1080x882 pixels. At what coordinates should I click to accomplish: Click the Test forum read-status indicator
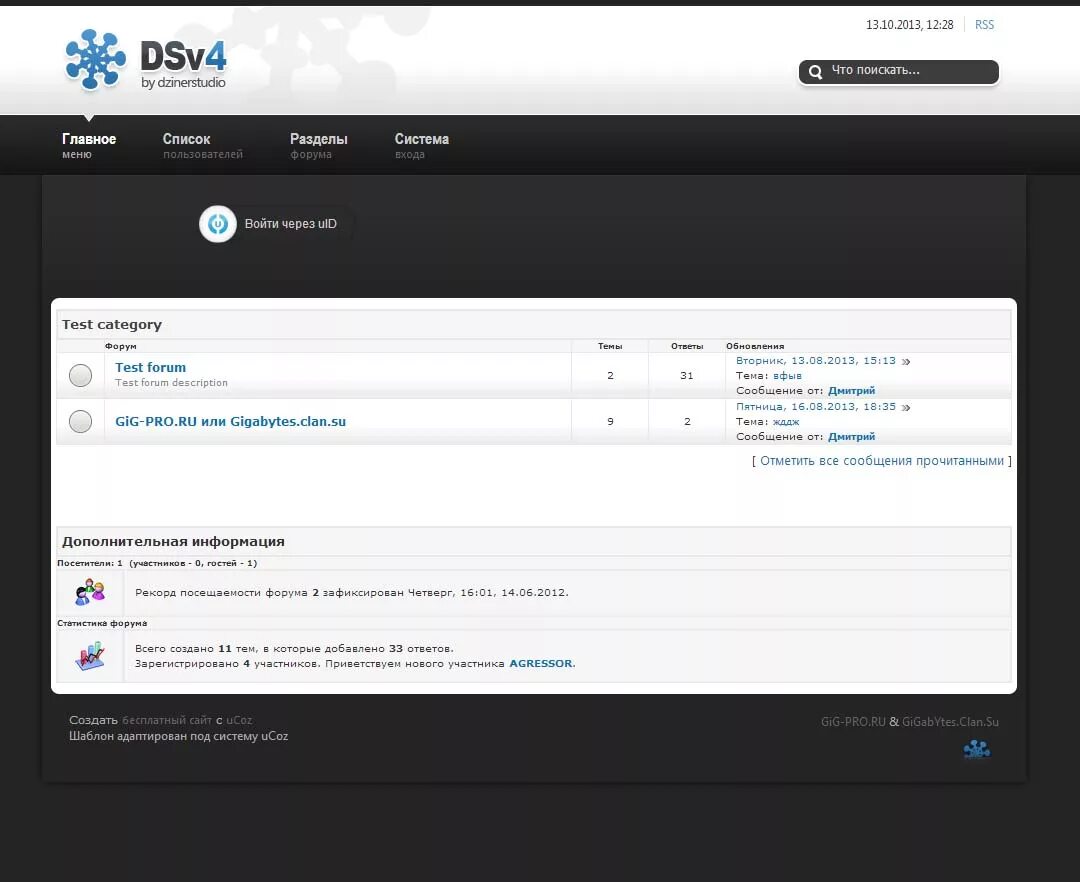tap(80, 375)
